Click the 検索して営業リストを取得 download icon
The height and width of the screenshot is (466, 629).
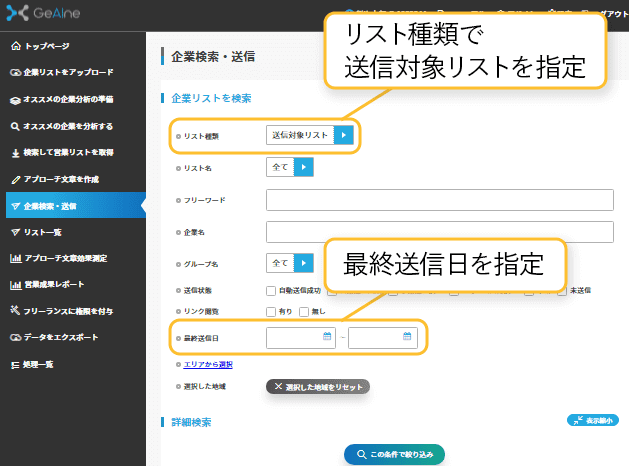point(15,153)
